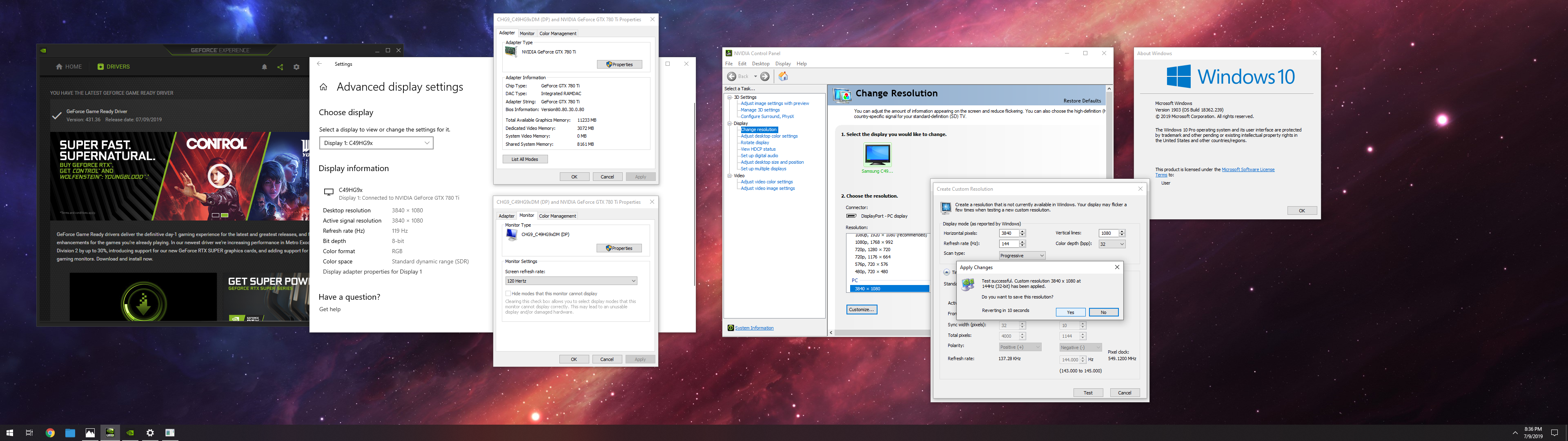Select the Samsung C49 display icon
1568x441 pixels.
[877, 155]
